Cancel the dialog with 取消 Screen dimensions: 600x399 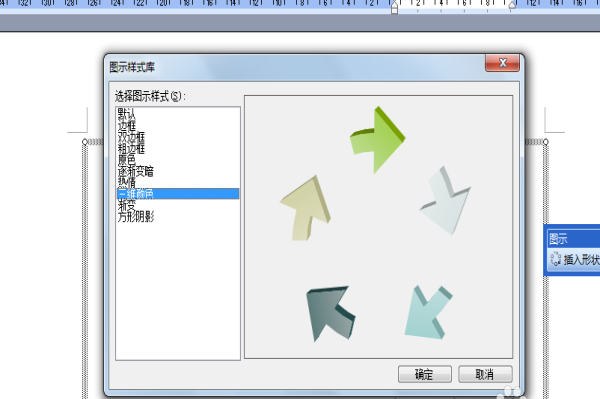[485, 374]
